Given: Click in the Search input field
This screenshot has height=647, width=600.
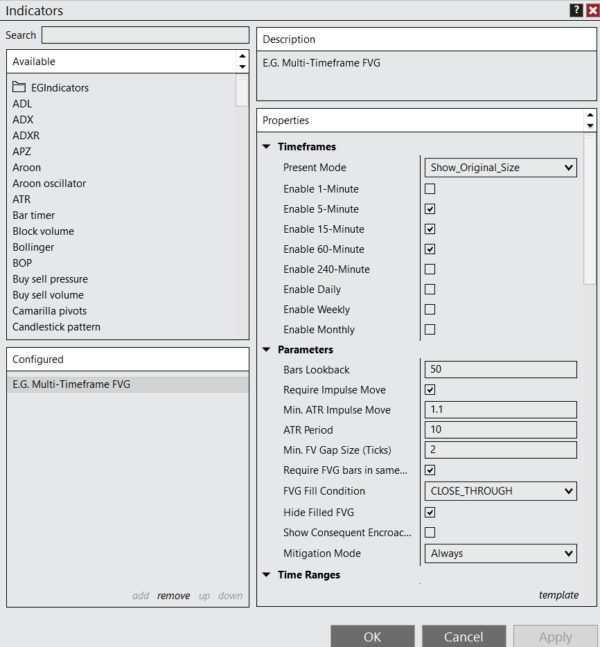Looking at the screenshot, I should 145,35.
